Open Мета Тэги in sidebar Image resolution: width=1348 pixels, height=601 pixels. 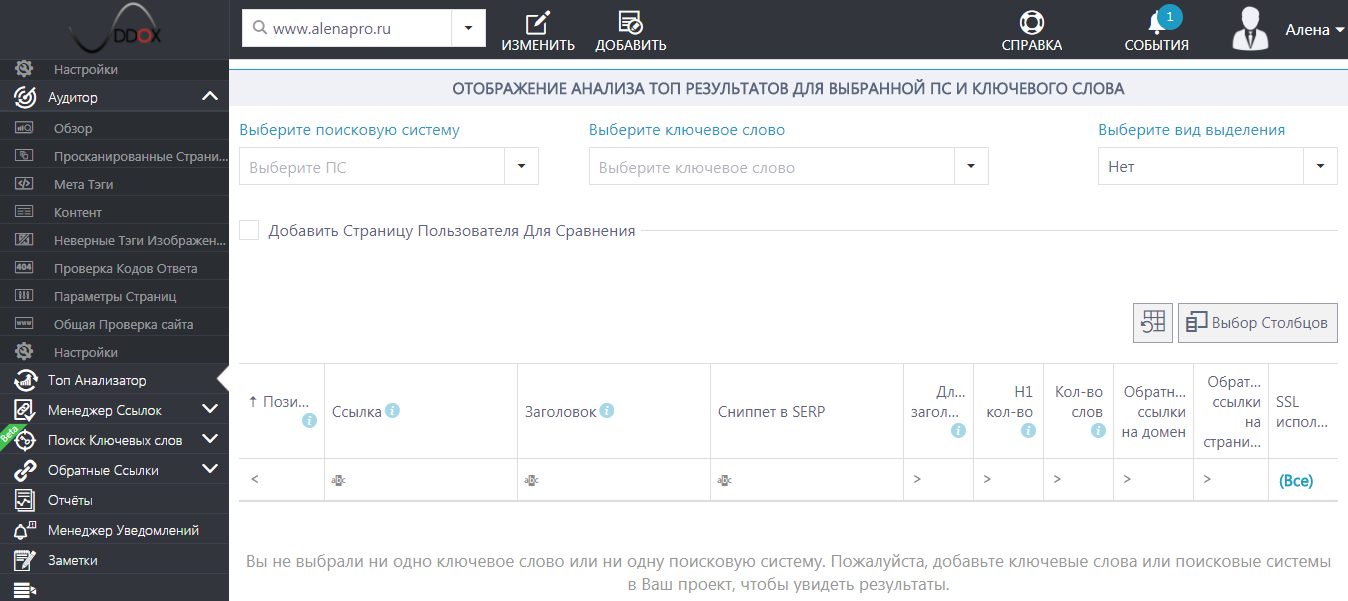coord(84,185)
